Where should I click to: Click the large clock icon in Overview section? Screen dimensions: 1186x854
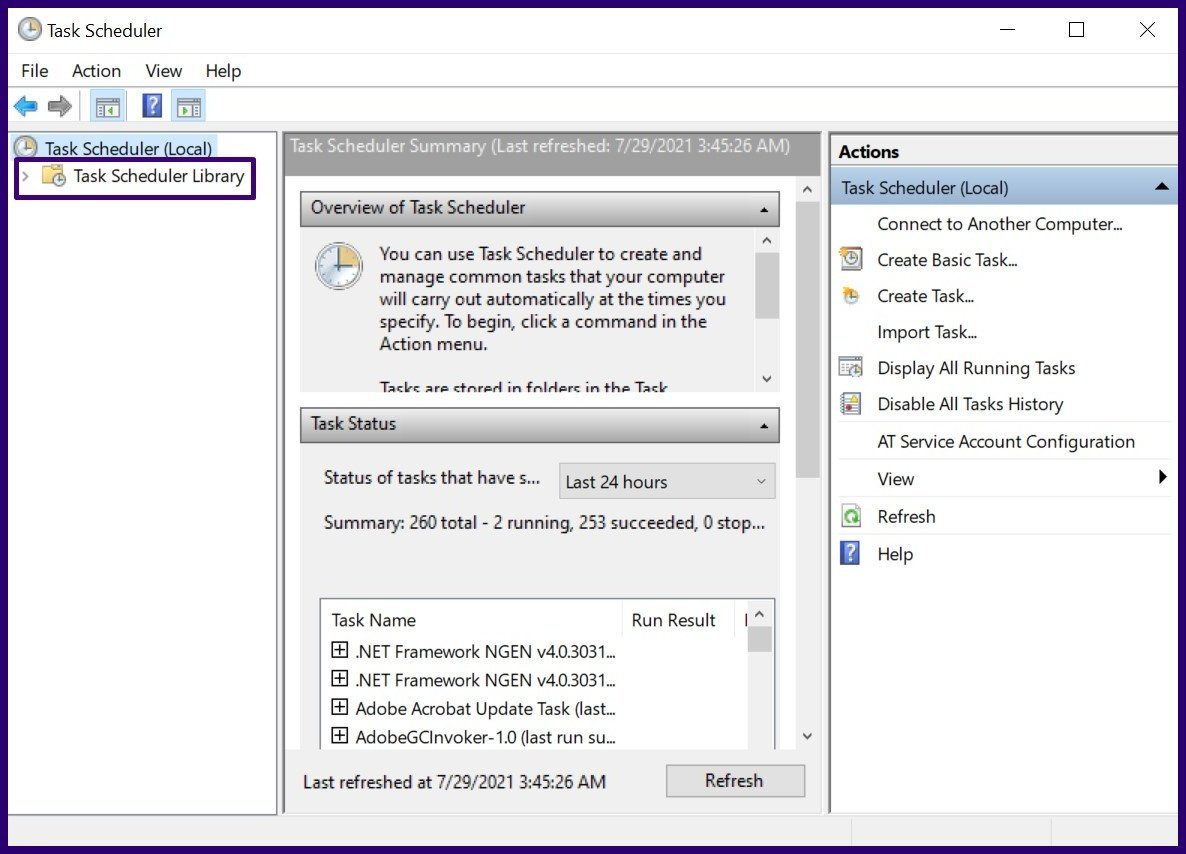pos(339,266)
